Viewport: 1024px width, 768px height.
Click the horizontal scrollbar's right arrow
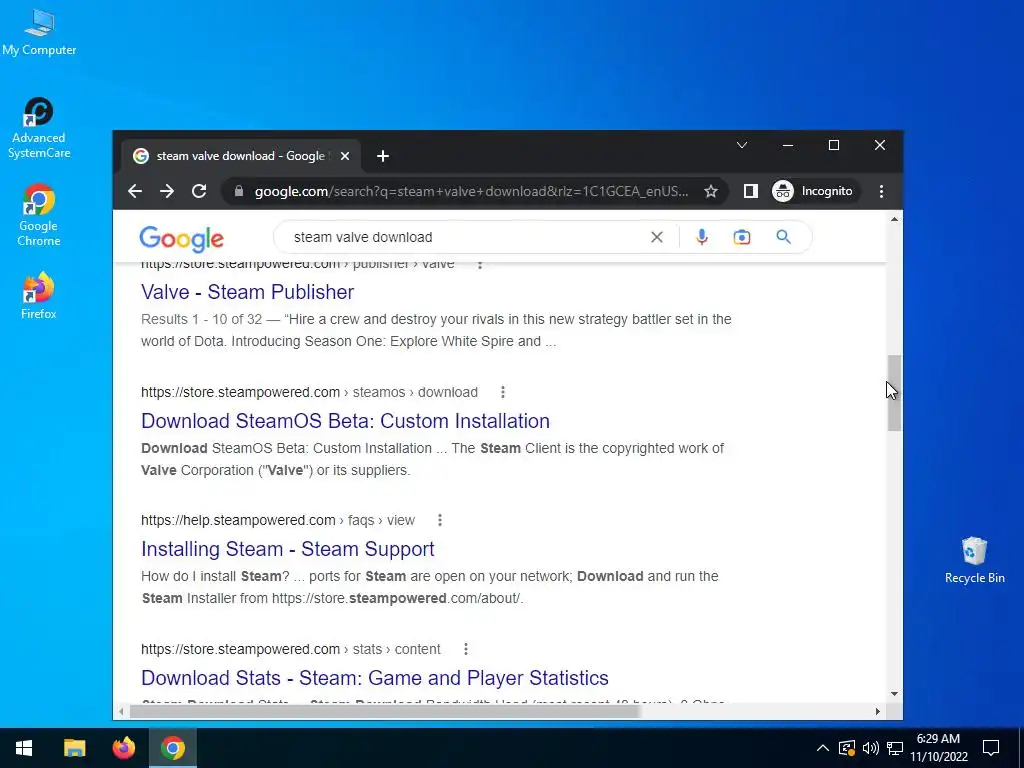coord(878,711)
